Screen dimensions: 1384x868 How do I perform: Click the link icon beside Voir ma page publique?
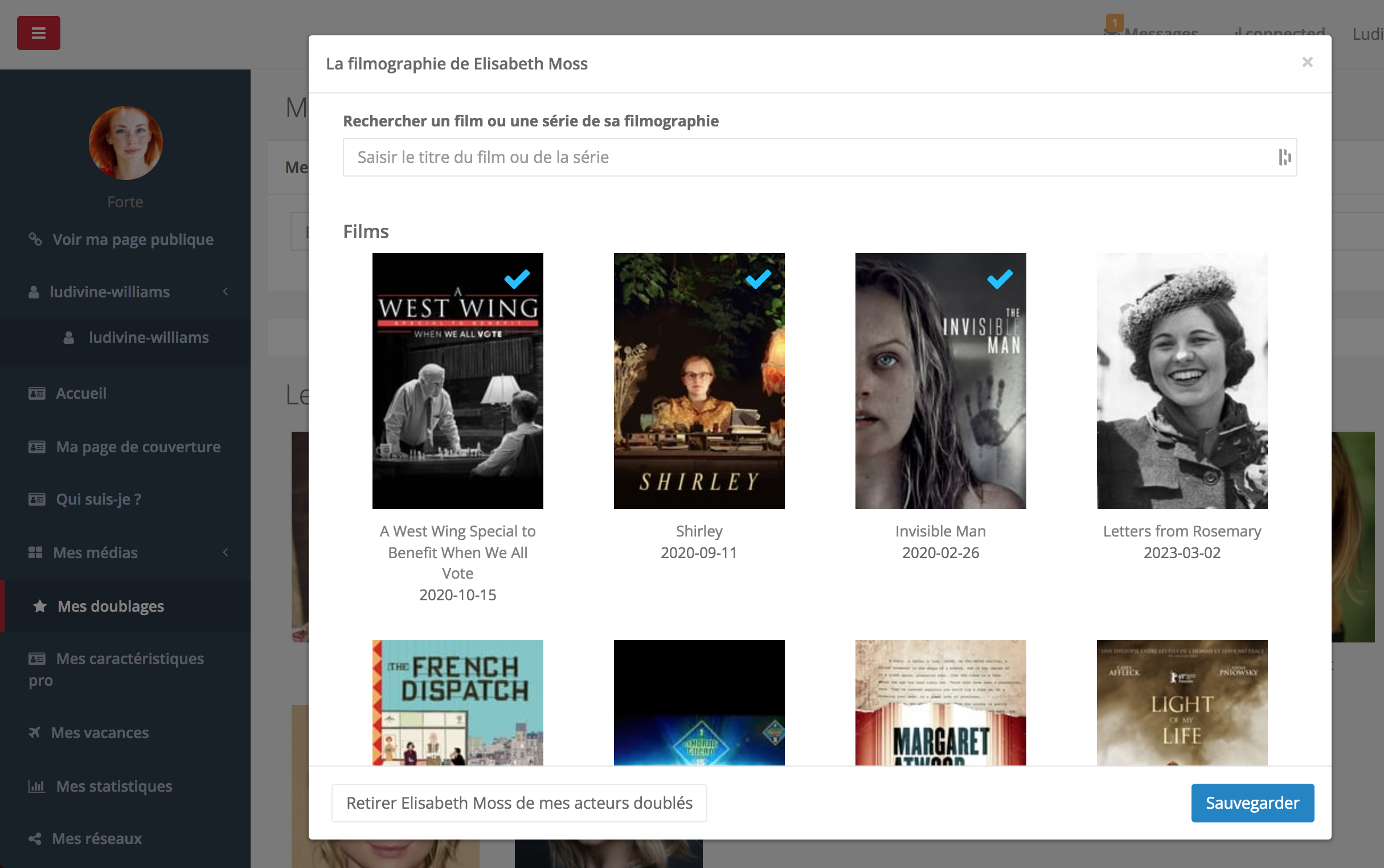tap(35, 239)
